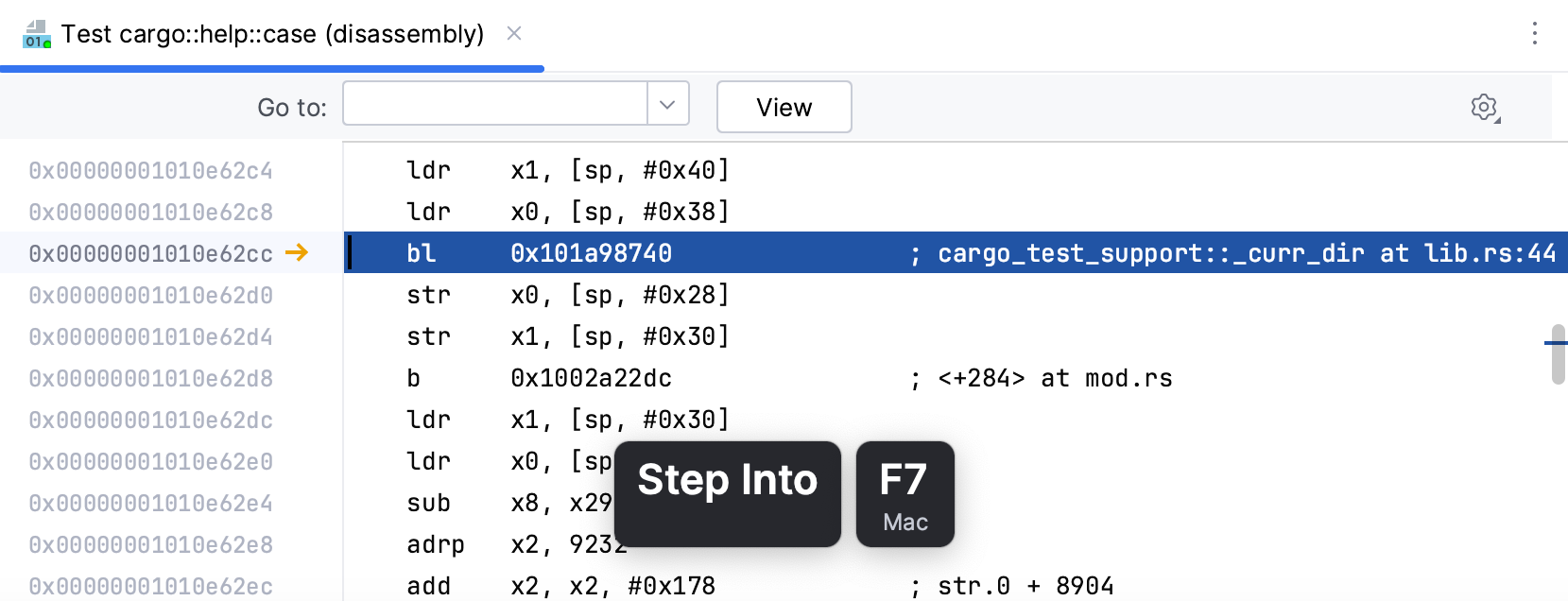Open the tab options kebab menu

tap(1535, 34)
